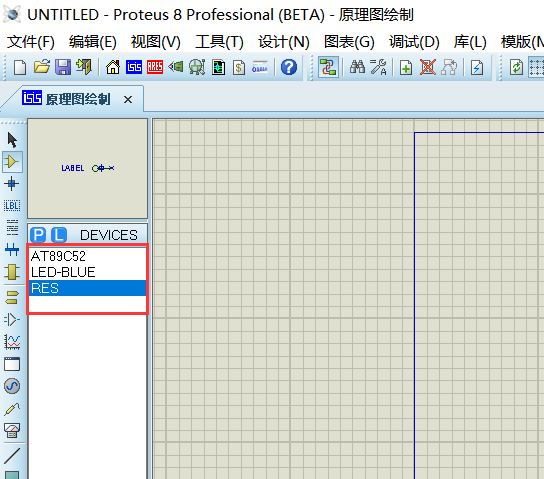Click the component preview overview window
The height and width of the screenshot is (479, 544).
87,169
